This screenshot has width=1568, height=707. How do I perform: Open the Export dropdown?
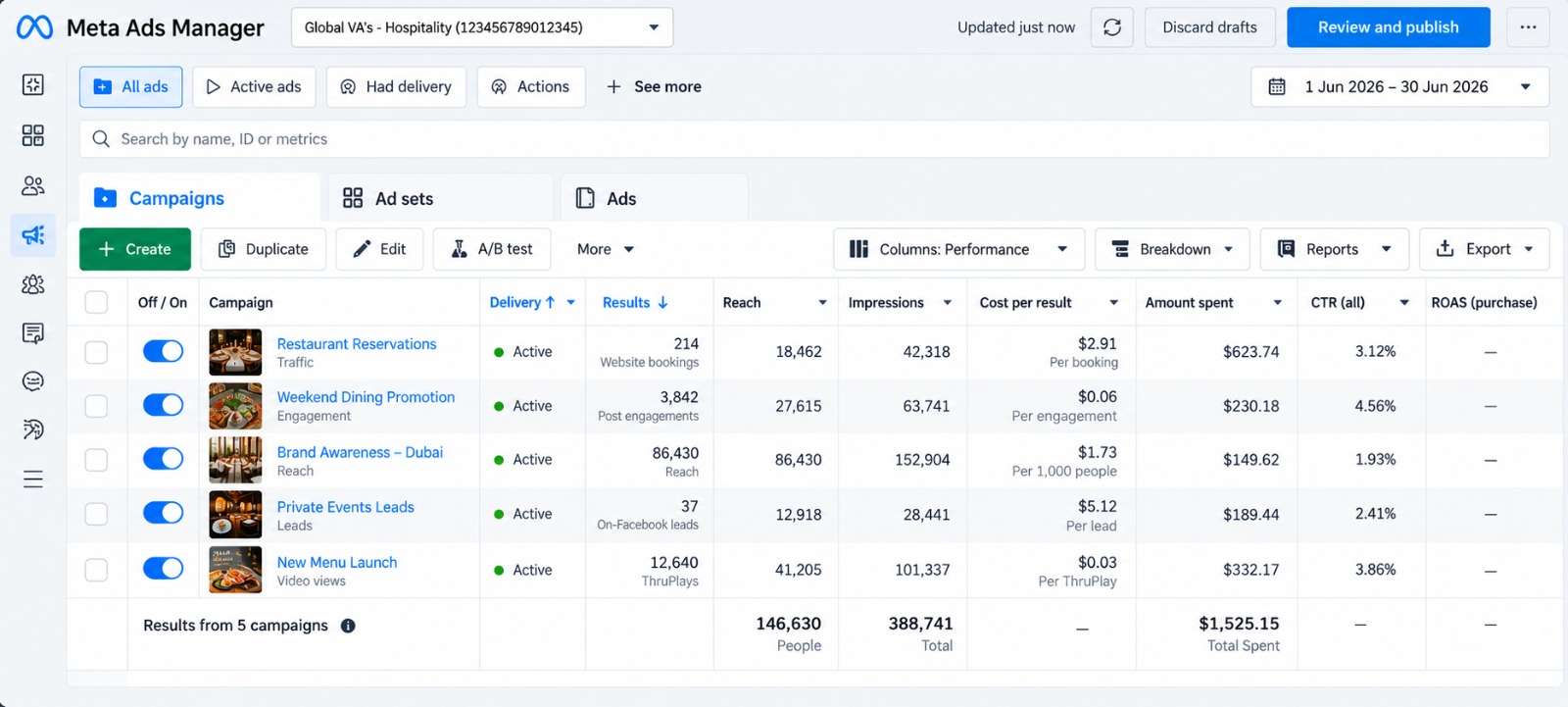point(1485,249)
